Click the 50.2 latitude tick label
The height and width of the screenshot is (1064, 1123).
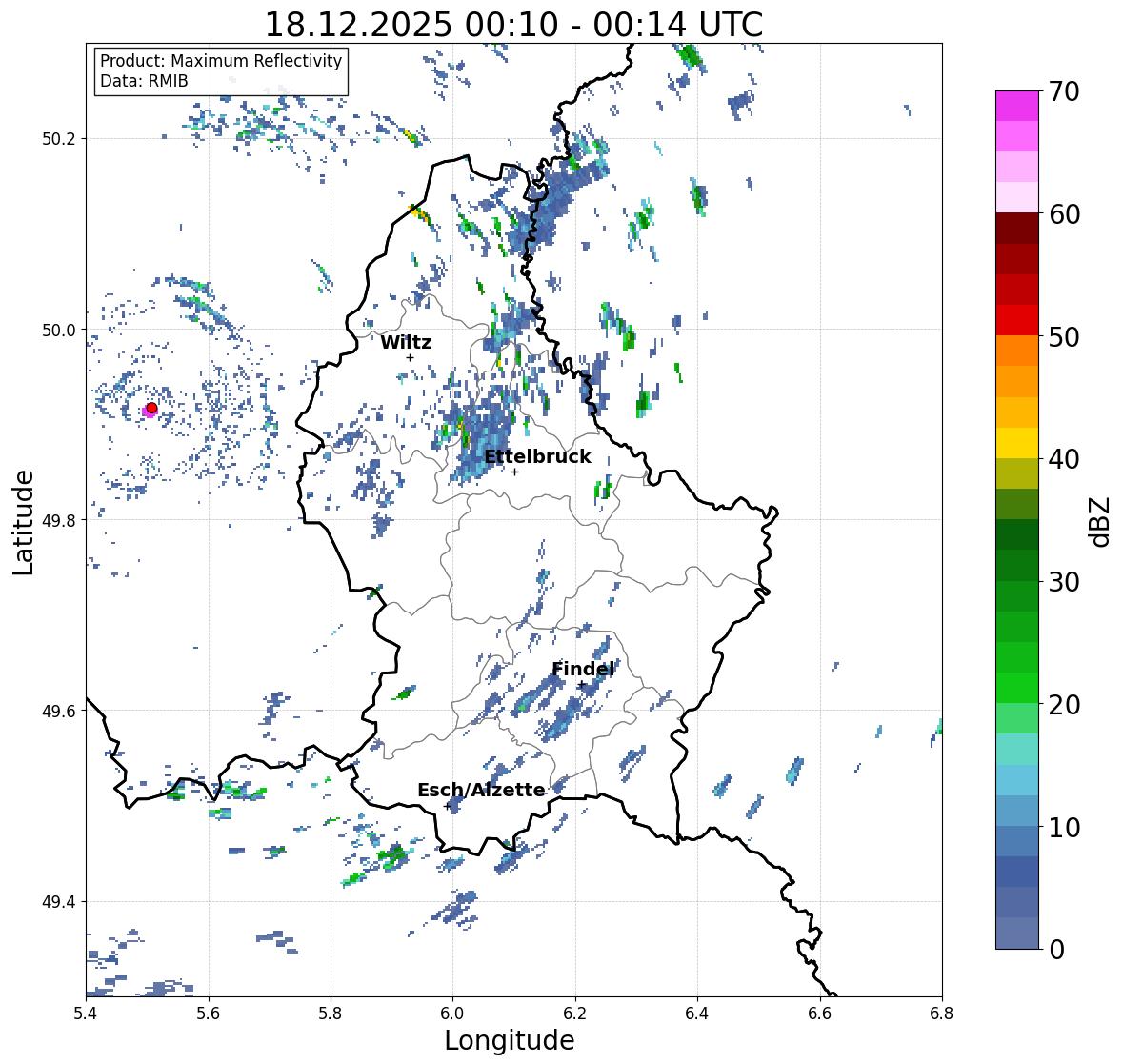[59, 139]
